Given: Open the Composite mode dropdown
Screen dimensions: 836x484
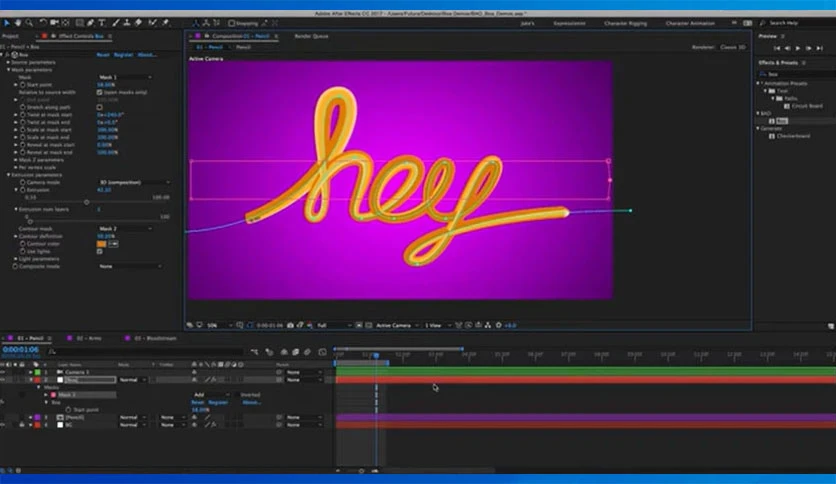Looking at the screenshot, I should 130,266.
